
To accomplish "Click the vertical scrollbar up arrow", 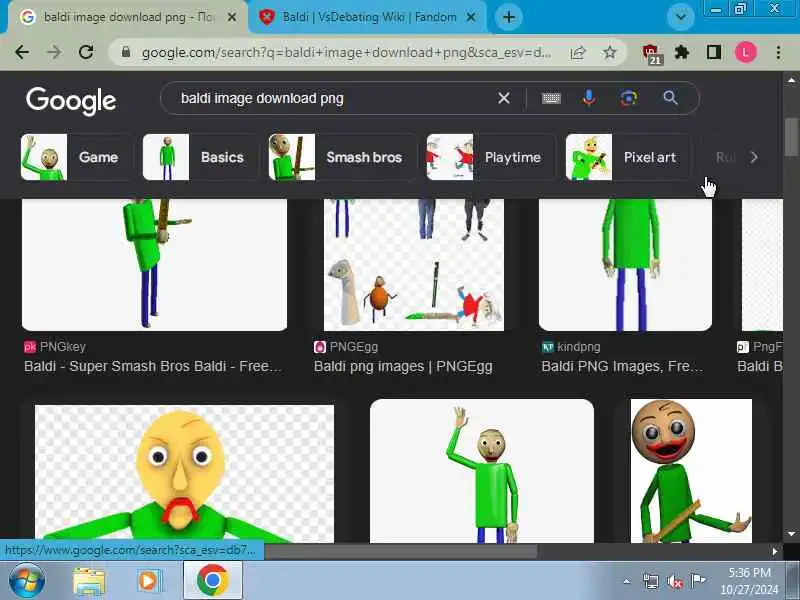I will 791,80.
